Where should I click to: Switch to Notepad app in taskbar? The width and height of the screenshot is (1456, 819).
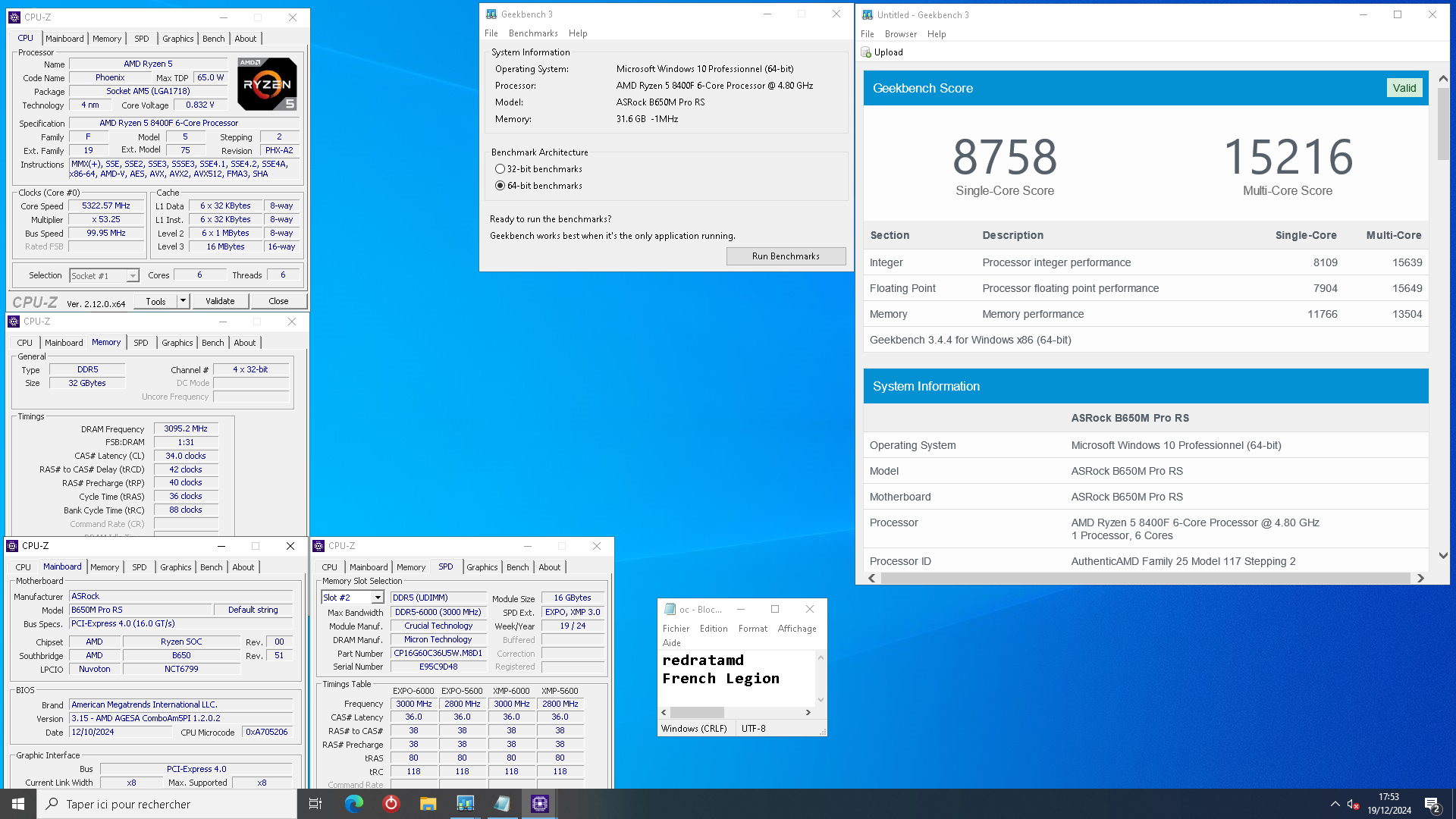point(502,804)
